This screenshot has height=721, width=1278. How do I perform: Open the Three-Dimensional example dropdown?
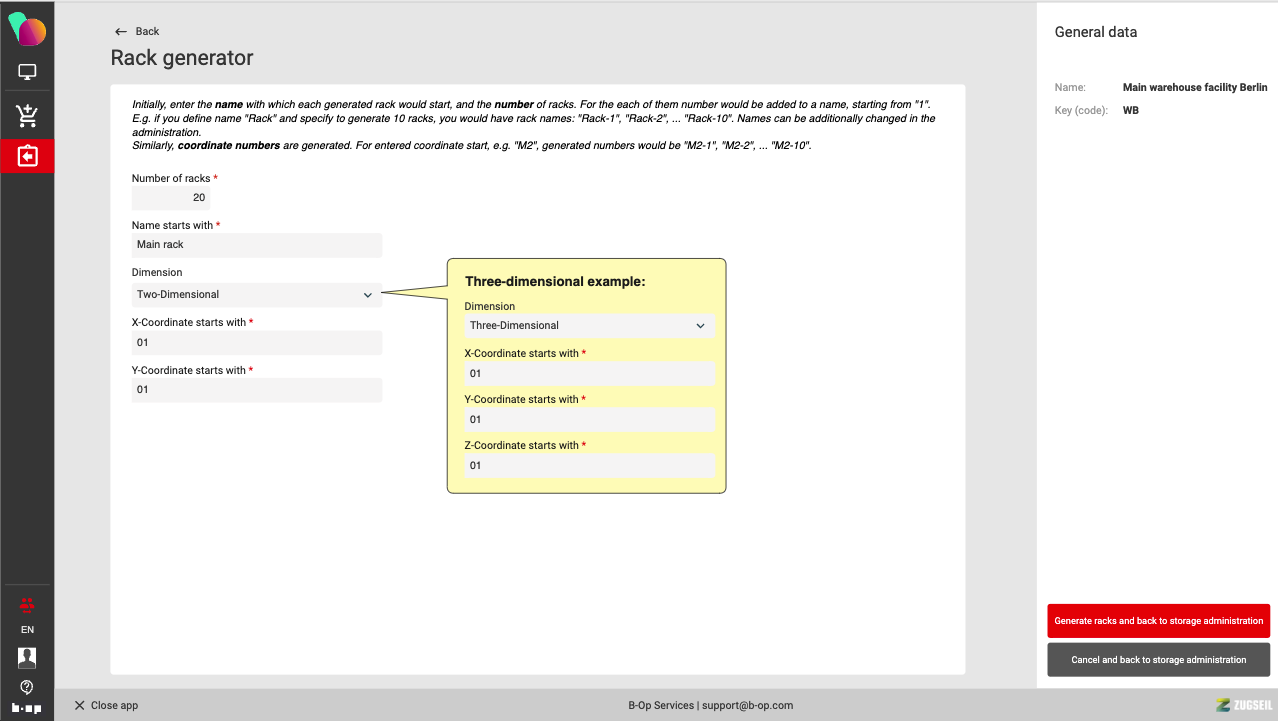click(589, 326)
